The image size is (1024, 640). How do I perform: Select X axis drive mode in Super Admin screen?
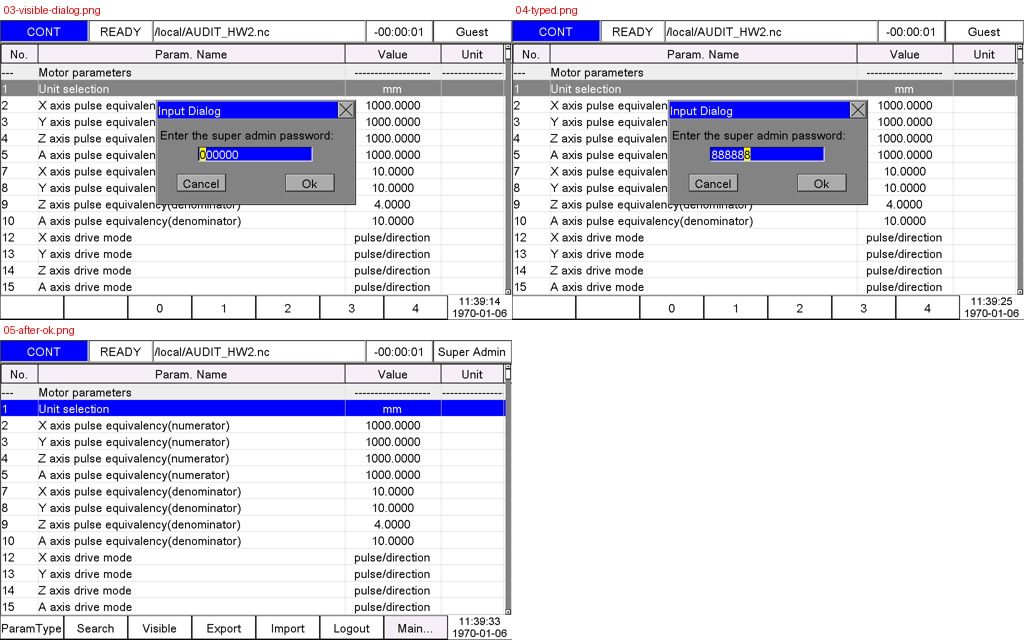pyautogui.click(x=253, y=557)
